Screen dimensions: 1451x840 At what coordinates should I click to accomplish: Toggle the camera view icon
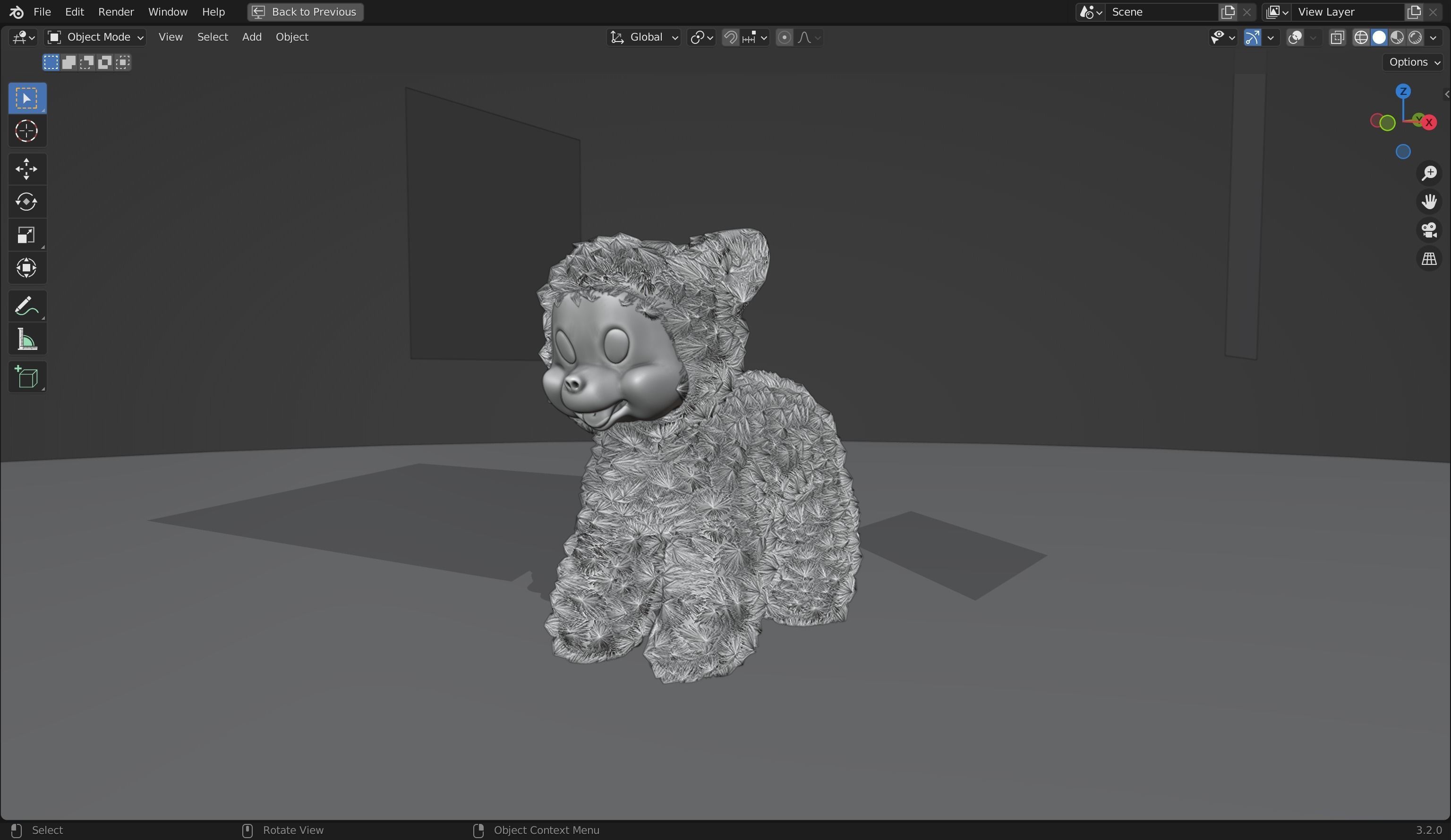click(x=1428, y=230)
